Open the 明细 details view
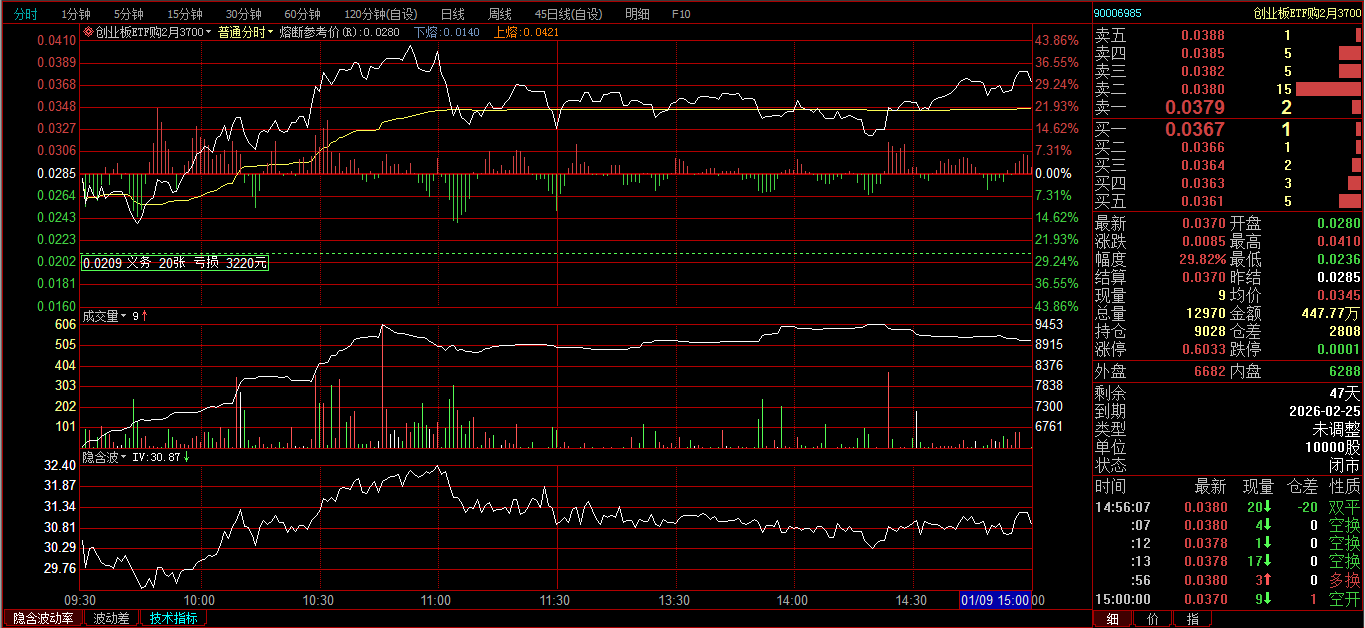 [x=636, y=14]
